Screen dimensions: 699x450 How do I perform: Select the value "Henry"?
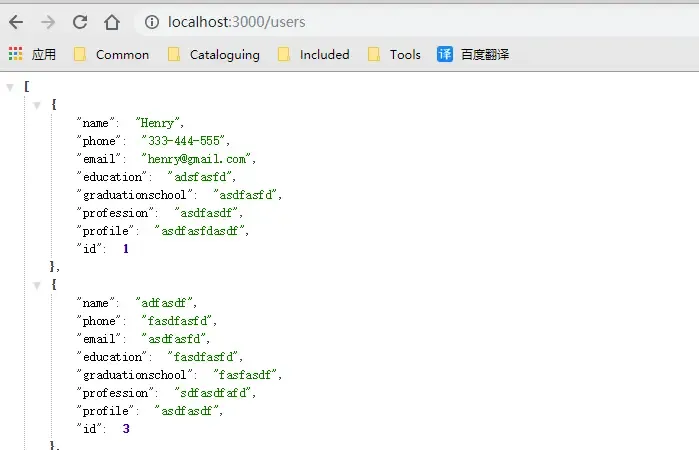click(157, 123)
